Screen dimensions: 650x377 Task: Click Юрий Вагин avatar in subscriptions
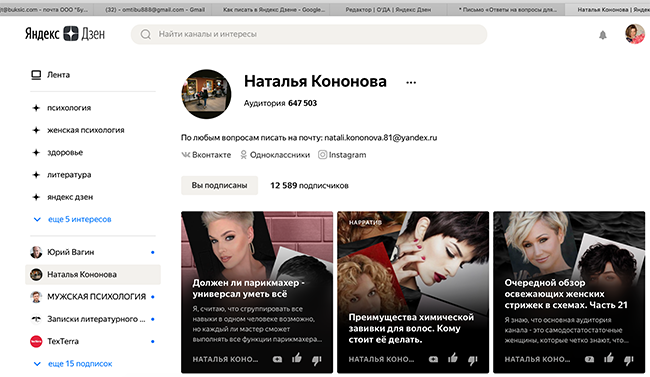pos(36,252)
